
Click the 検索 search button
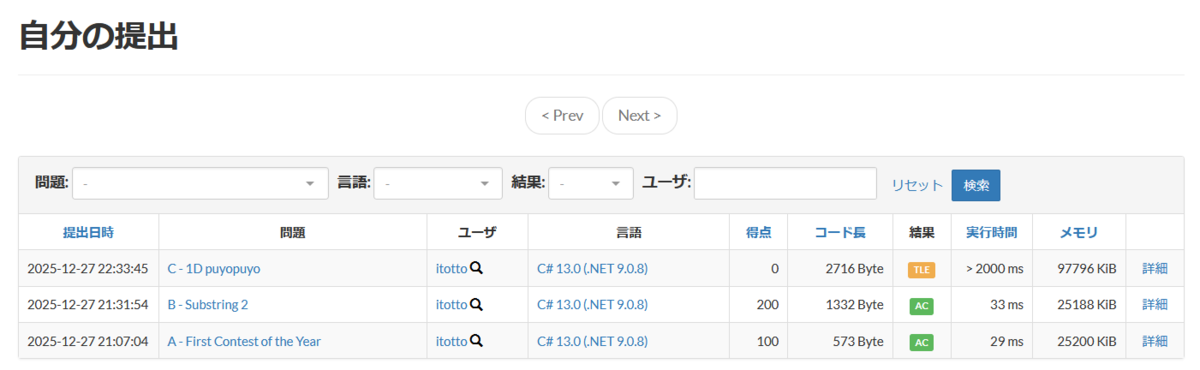pyautogui.click(x=976, y=185)
